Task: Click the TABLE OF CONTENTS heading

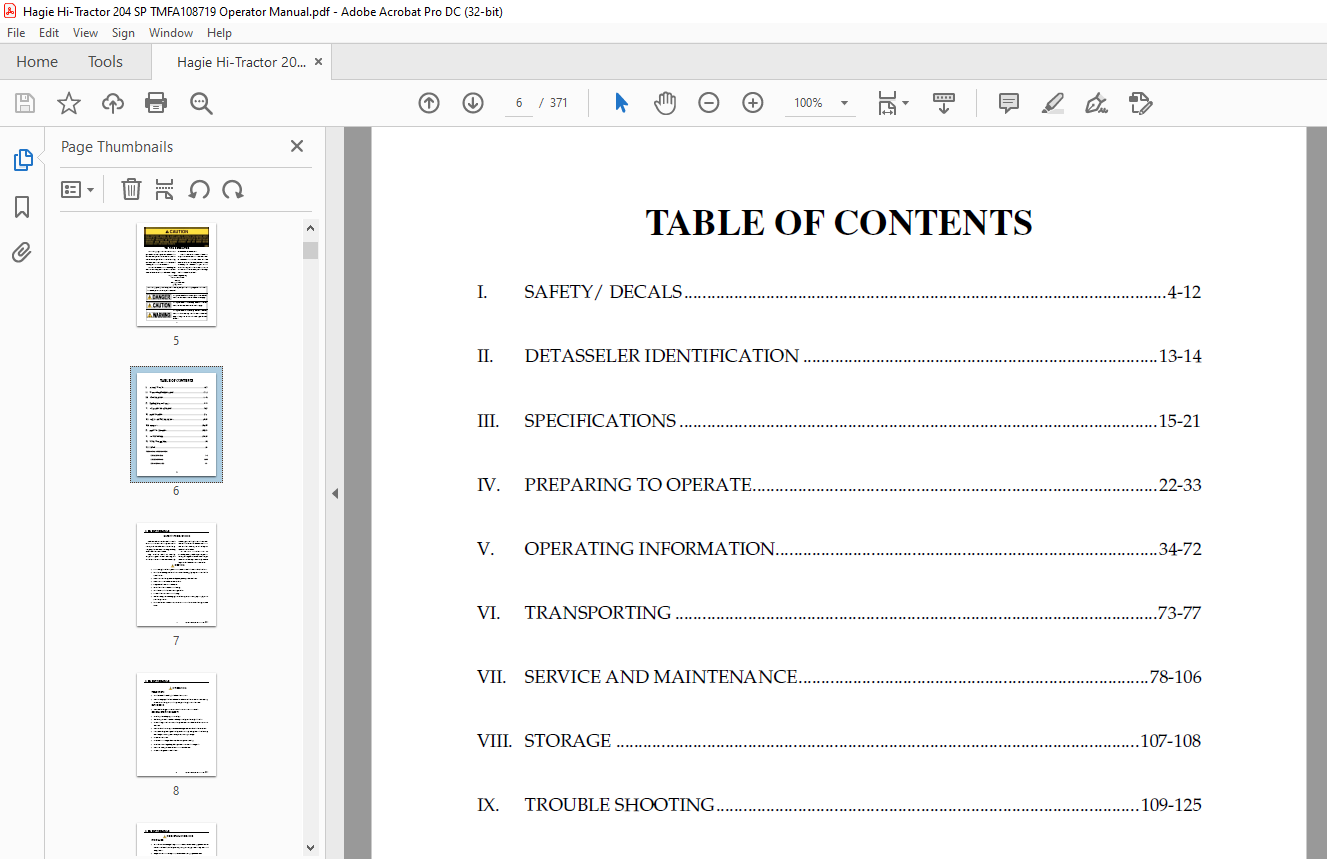Action: (839, 222)
